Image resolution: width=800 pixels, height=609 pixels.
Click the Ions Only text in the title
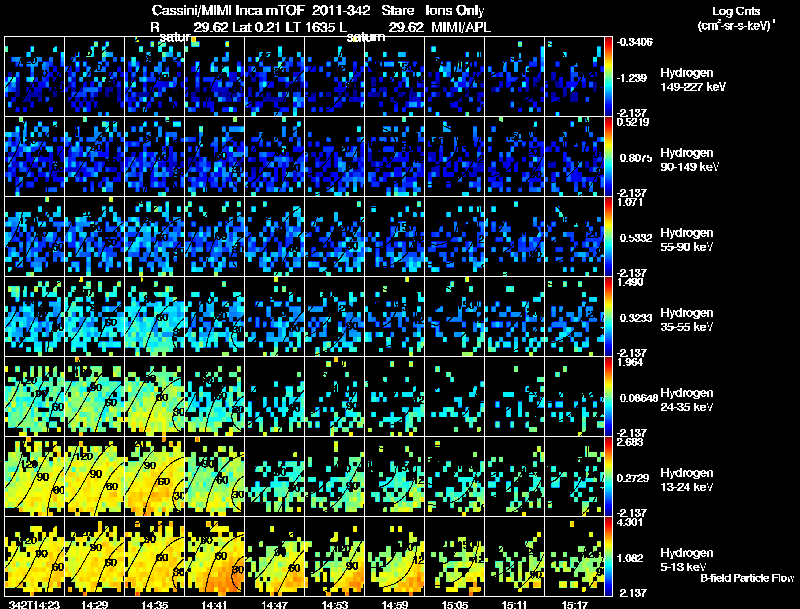pos(455,10)
